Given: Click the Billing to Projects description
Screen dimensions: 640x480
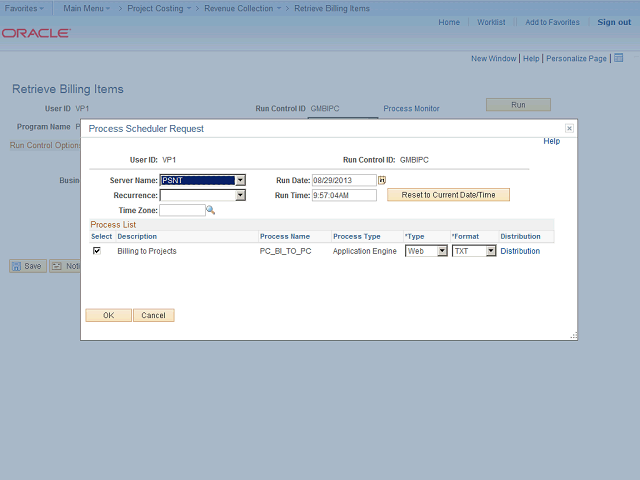Looking at the screenshot, I should (x=147, y=251).
